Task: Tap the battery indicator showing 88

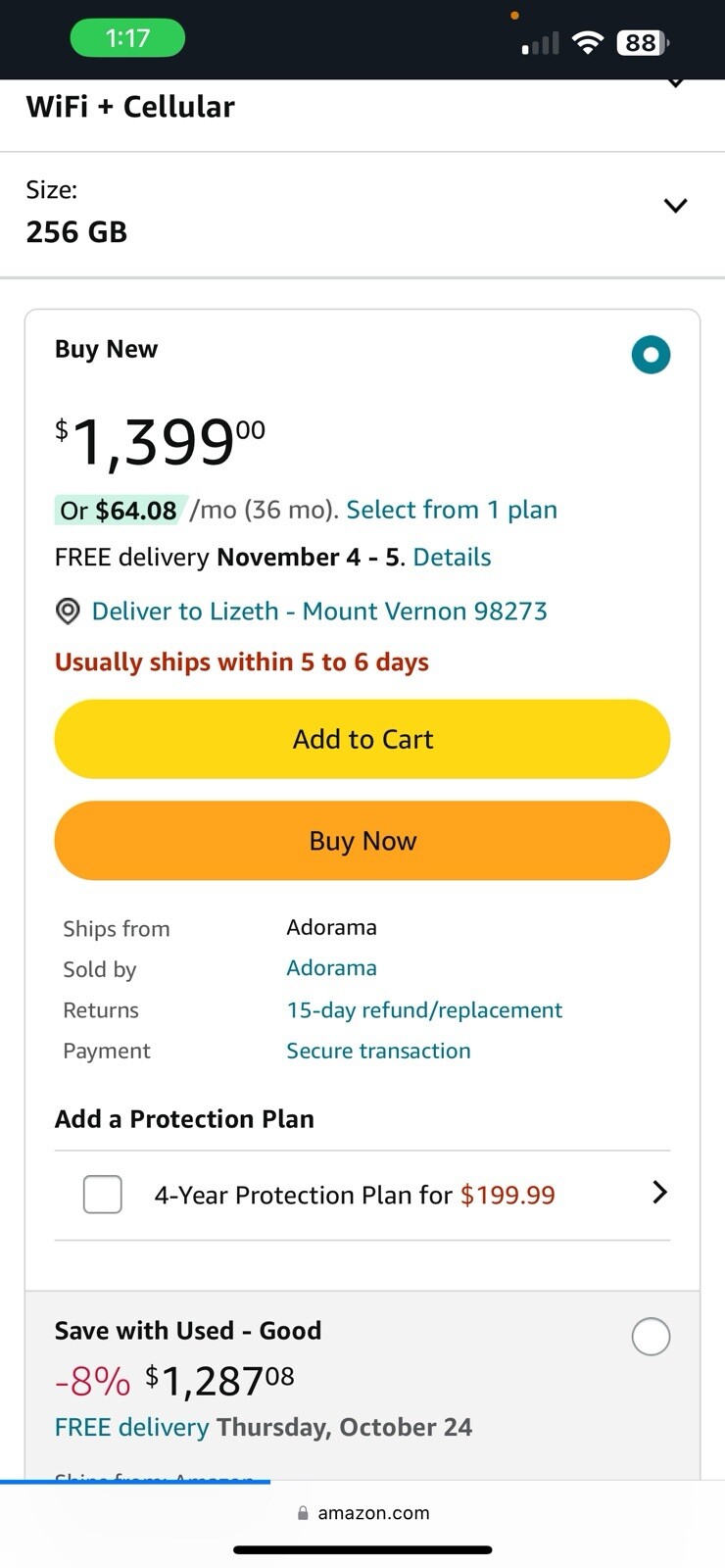Action: coord(643,42)
